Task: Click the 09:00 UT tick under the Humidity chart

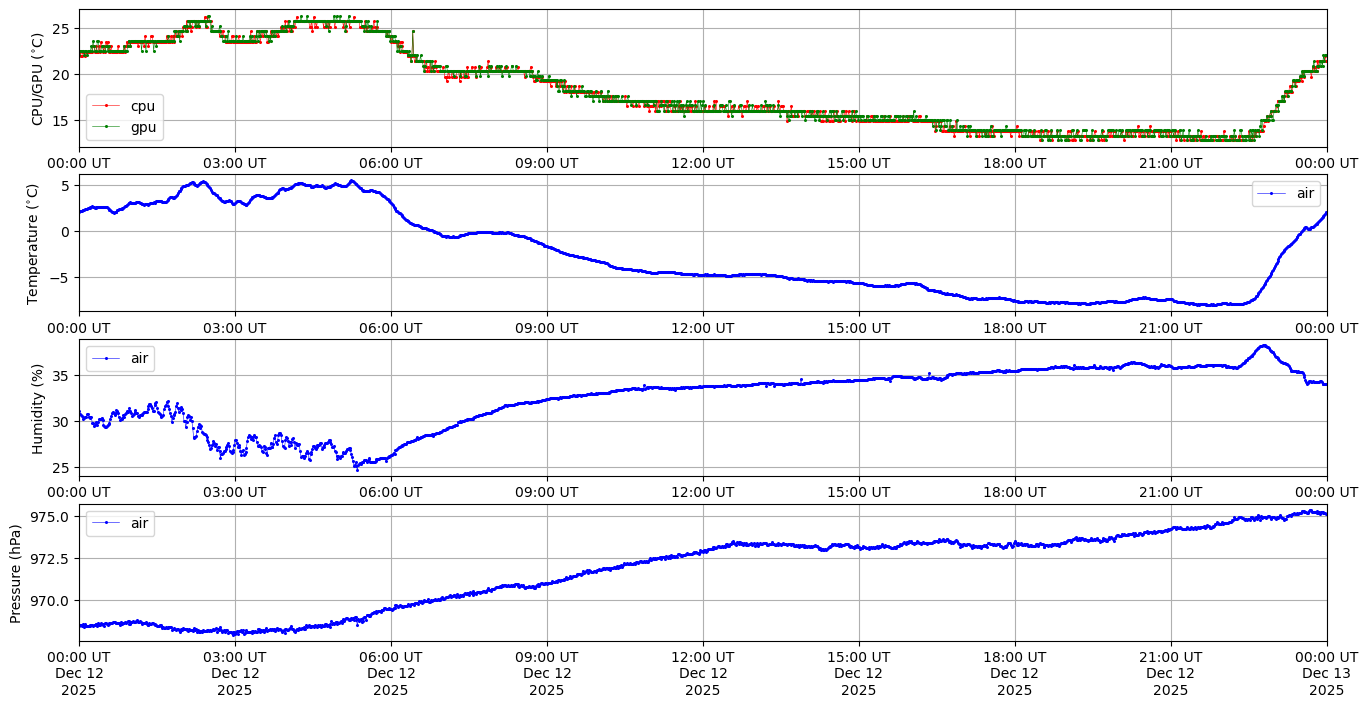Action: coord(547,492)
